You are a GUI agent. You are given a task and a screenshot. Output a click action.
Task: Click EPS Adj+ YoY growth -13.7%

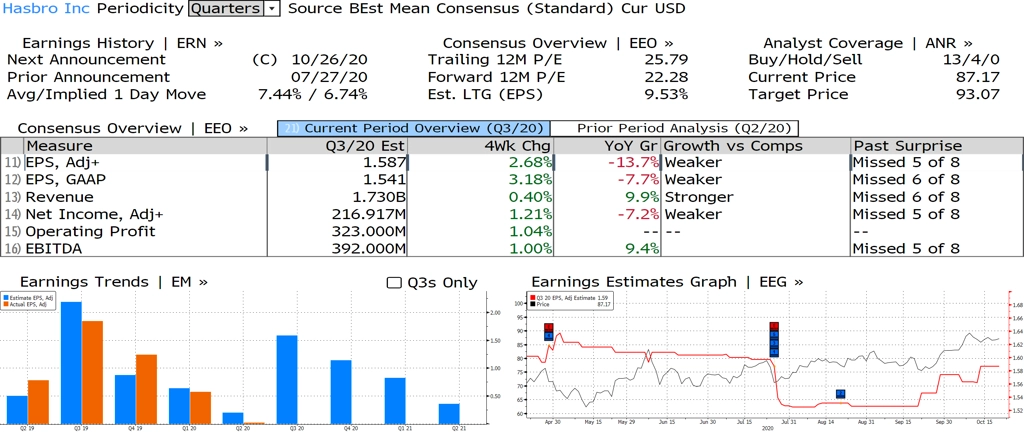632,163
